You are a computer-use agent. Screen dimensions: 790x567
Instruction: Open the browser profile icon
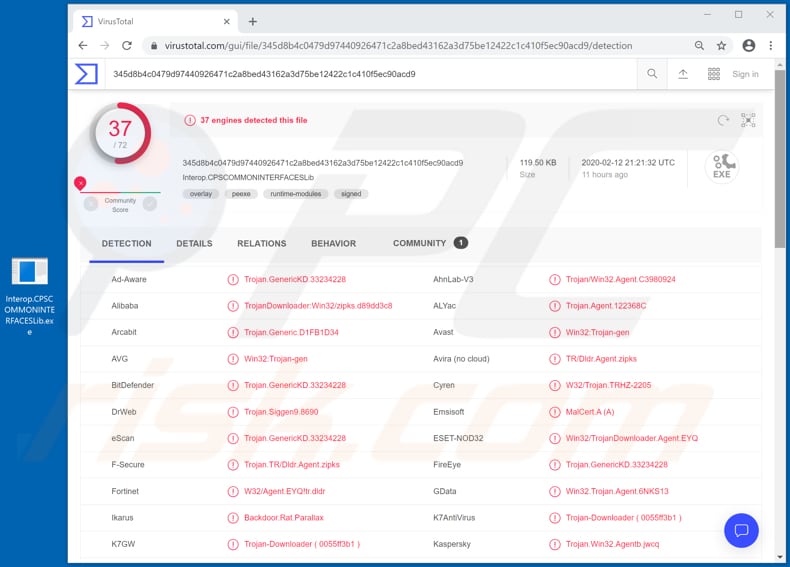coord(749,46)
